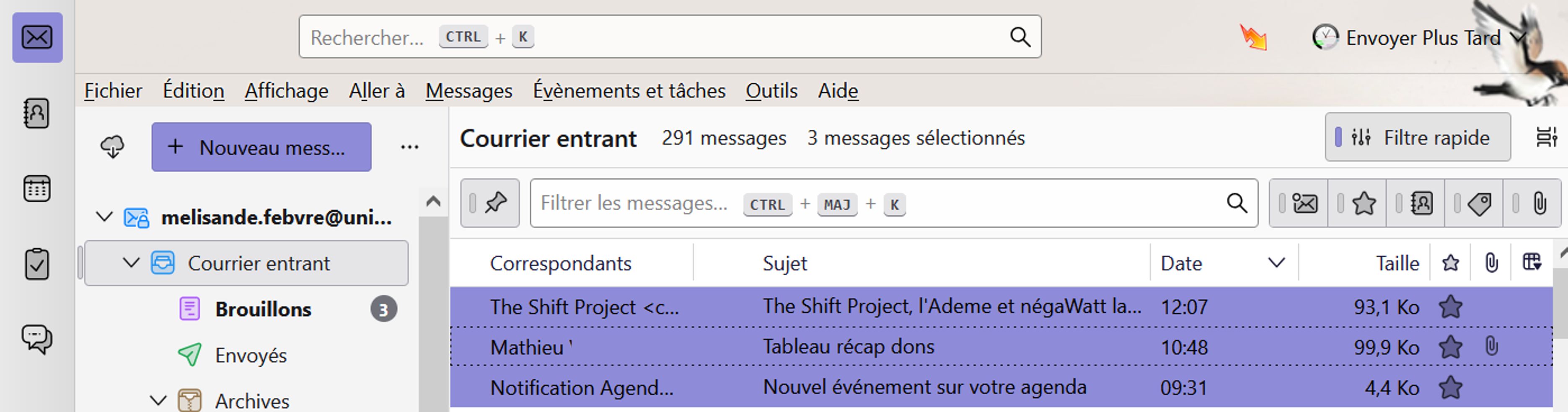Viewport: 1568px width, 412px height.
Task: Toggle the unread messages quick filter
Action: 1304,203
